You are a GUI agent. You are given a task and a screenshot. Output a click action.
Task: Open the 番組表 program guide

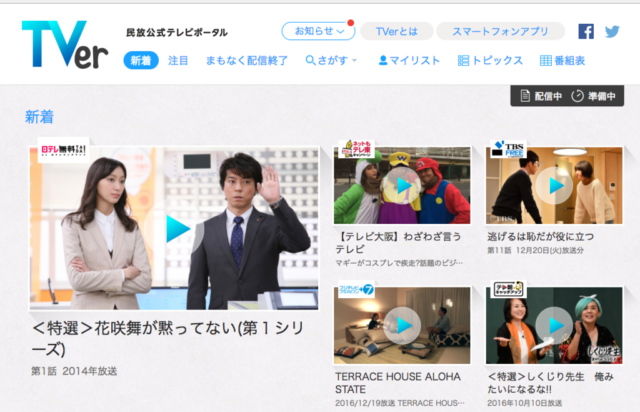coord(562,60)
